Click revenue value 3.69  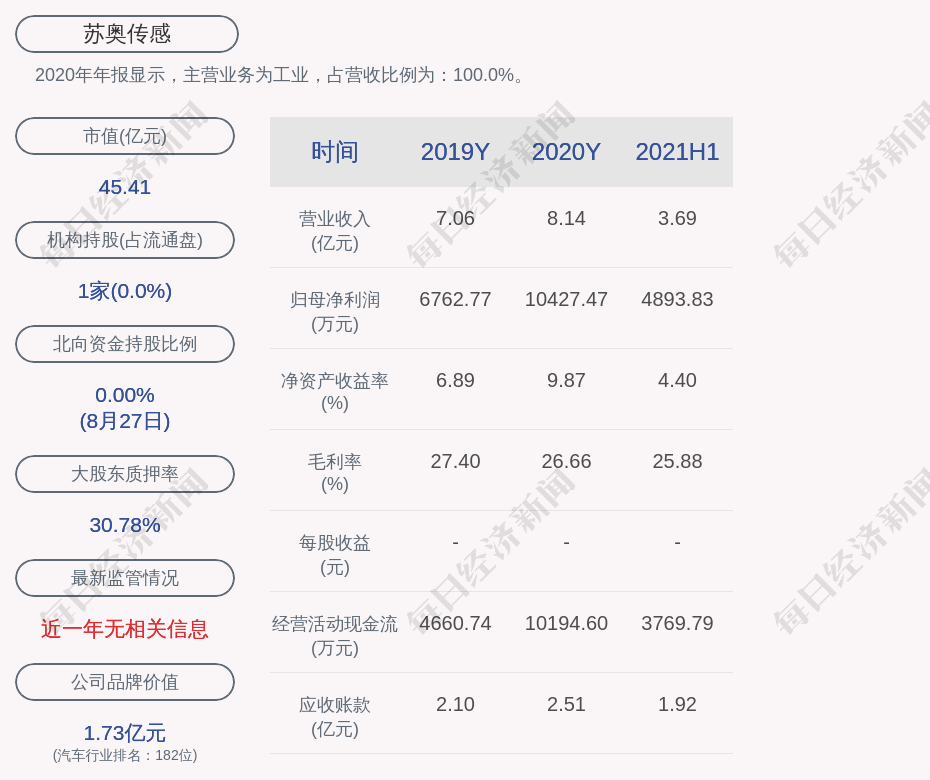[x=677, y=218]
